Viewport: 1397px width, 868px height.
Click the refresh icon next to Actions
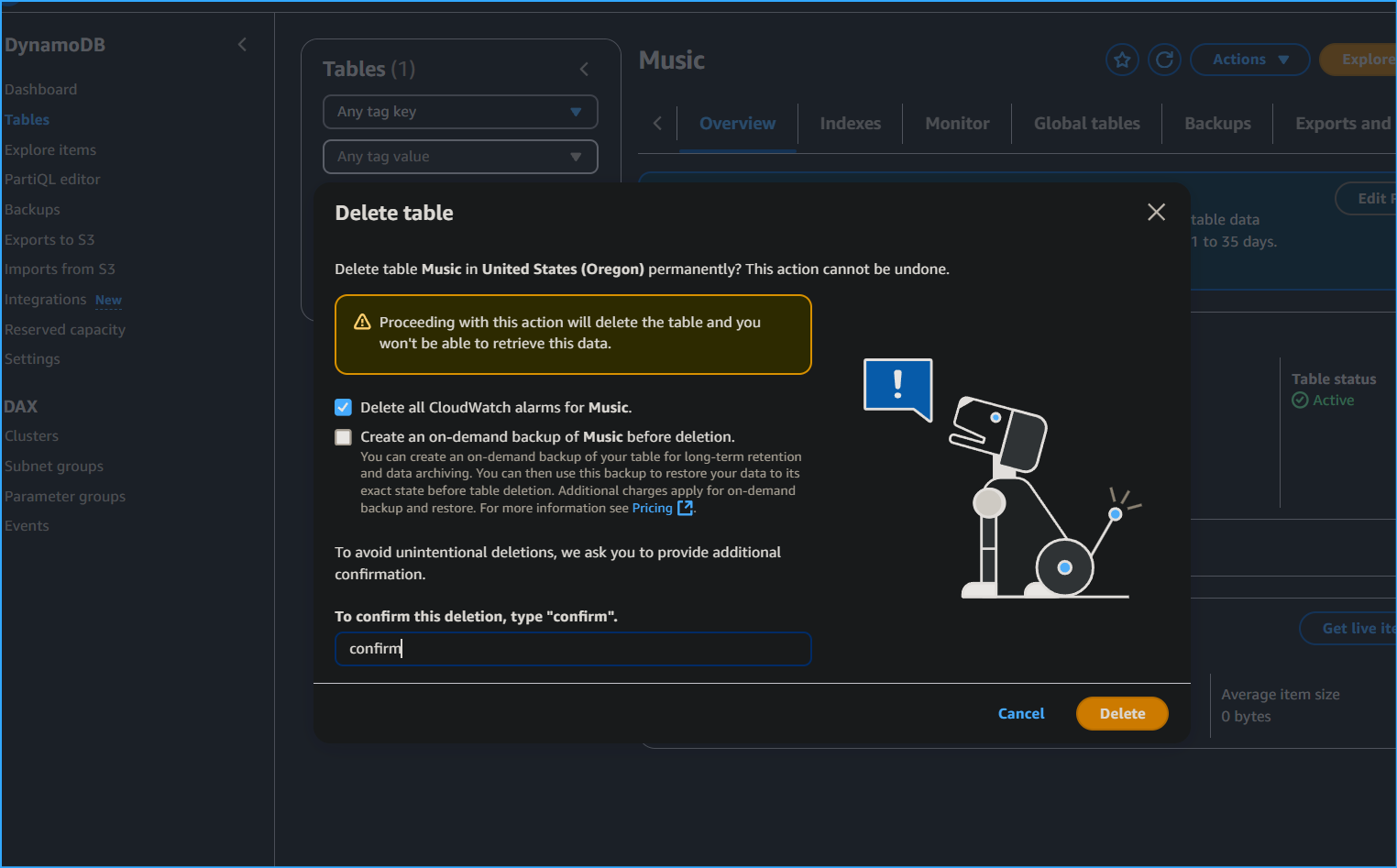tap(1164, 60)
